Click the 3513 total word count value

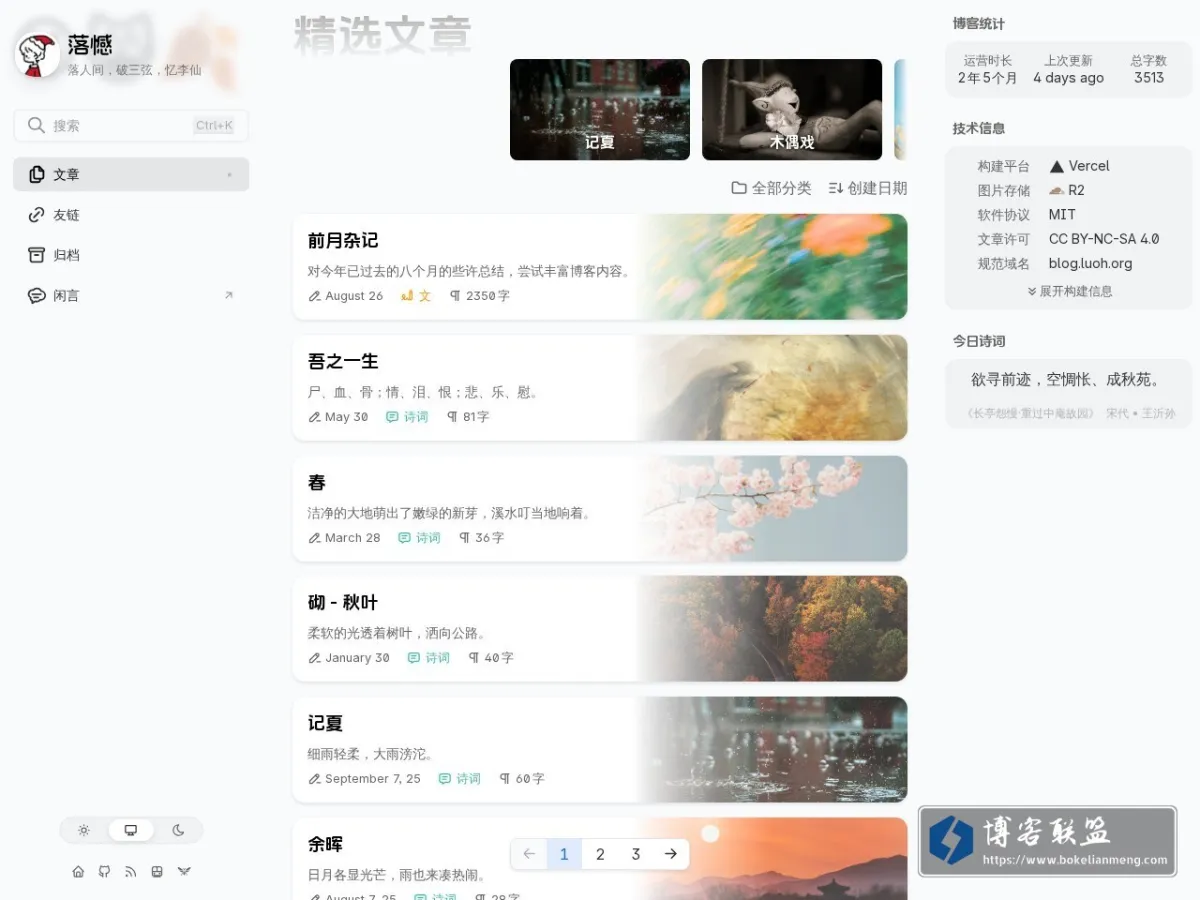click(x=1149, y=78)
